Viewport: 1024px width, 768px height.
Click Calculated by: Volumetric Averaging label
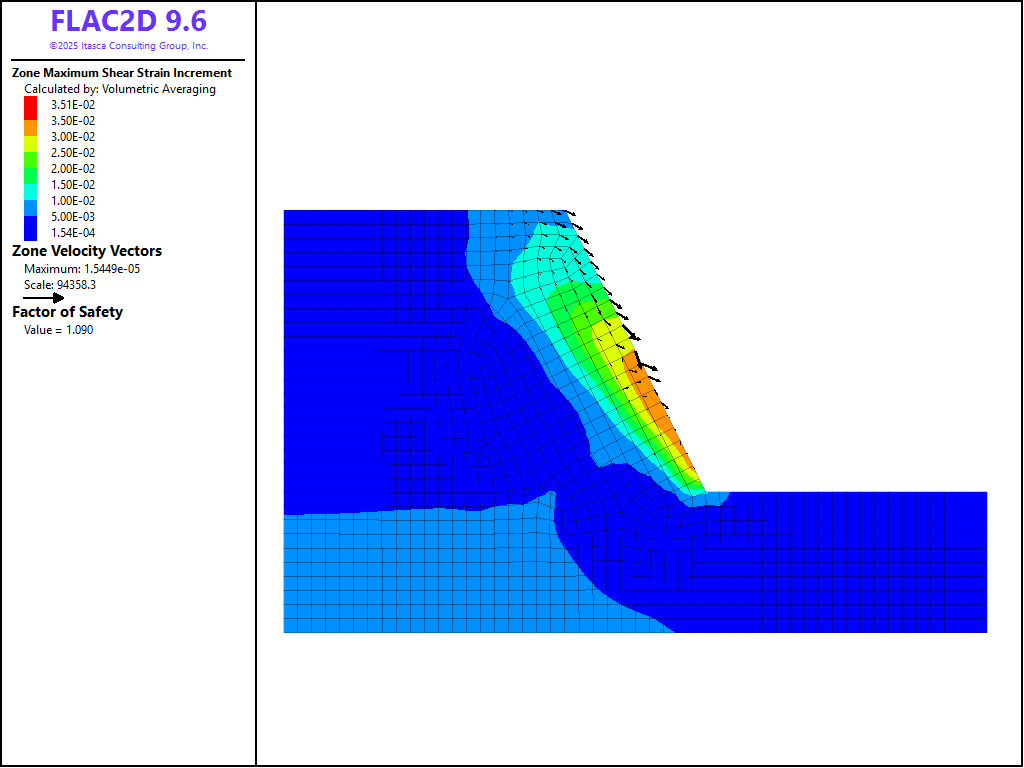pyautogui.click(x=120, y=89)
